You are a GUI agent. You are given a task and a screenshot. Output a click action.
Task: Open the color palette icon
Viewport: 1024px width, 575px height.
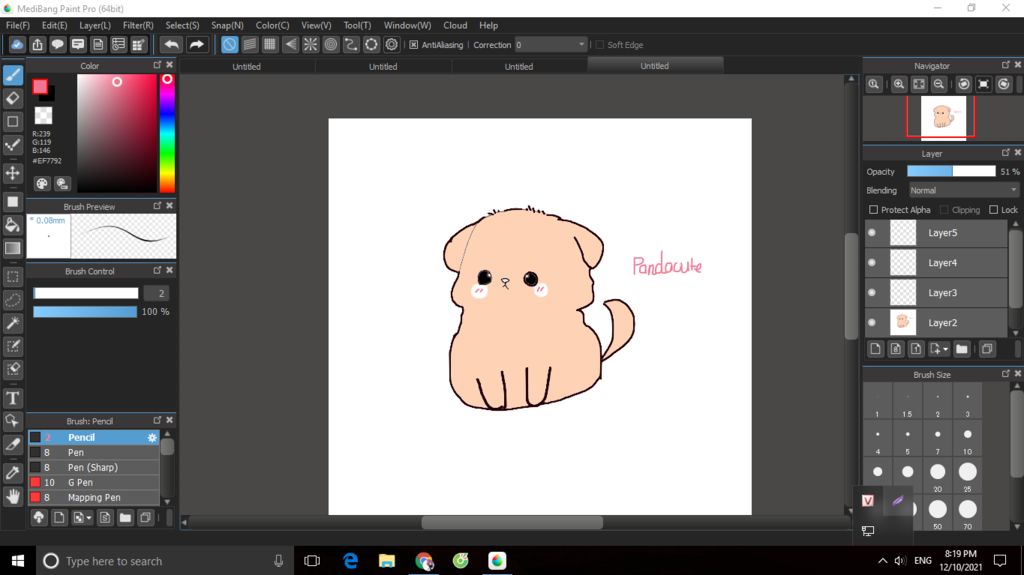pos(42,184)
